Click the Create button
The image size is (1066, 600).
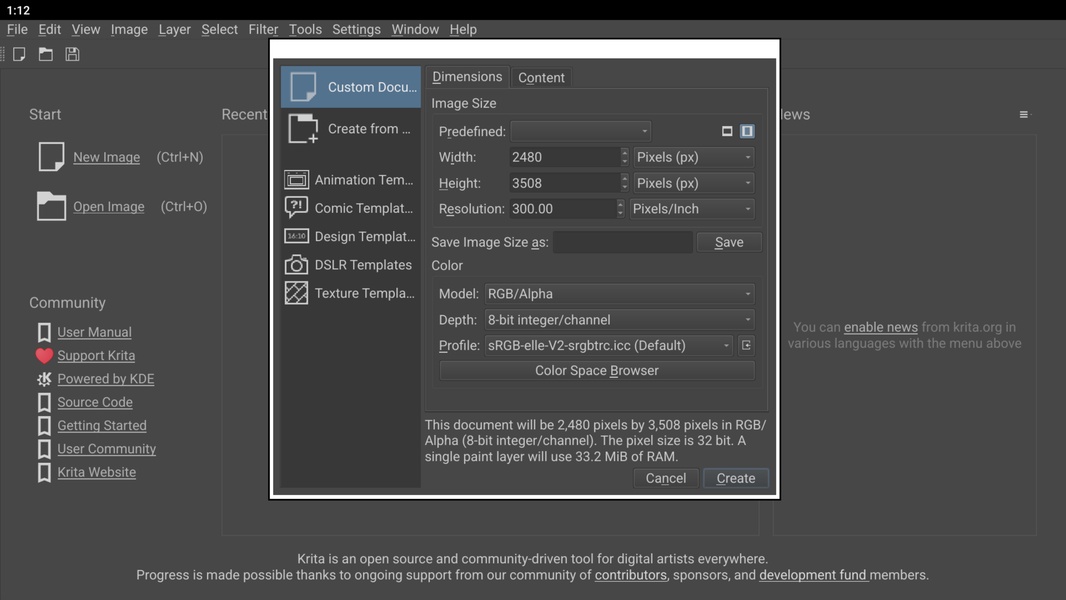pyautogui.click(x=735, y=479)
